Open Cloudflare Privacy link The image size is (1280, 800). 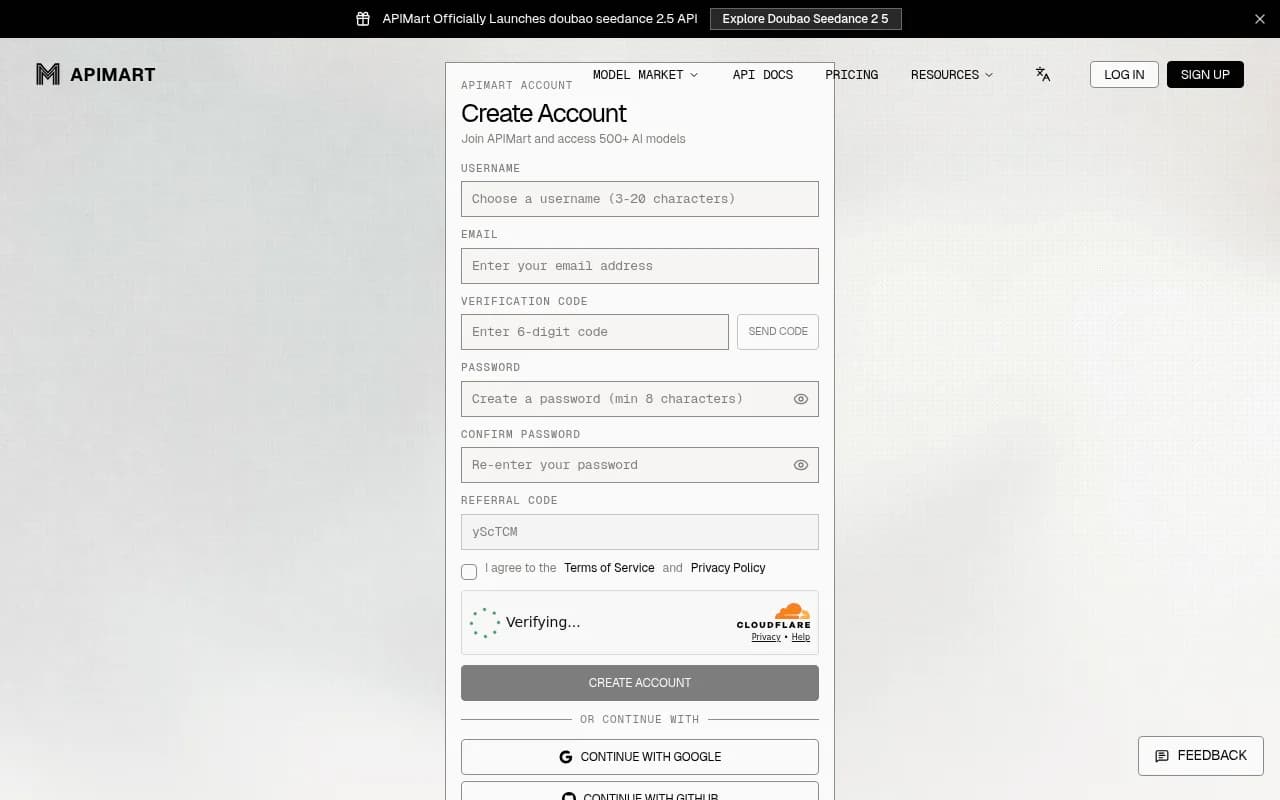[766, 637]
